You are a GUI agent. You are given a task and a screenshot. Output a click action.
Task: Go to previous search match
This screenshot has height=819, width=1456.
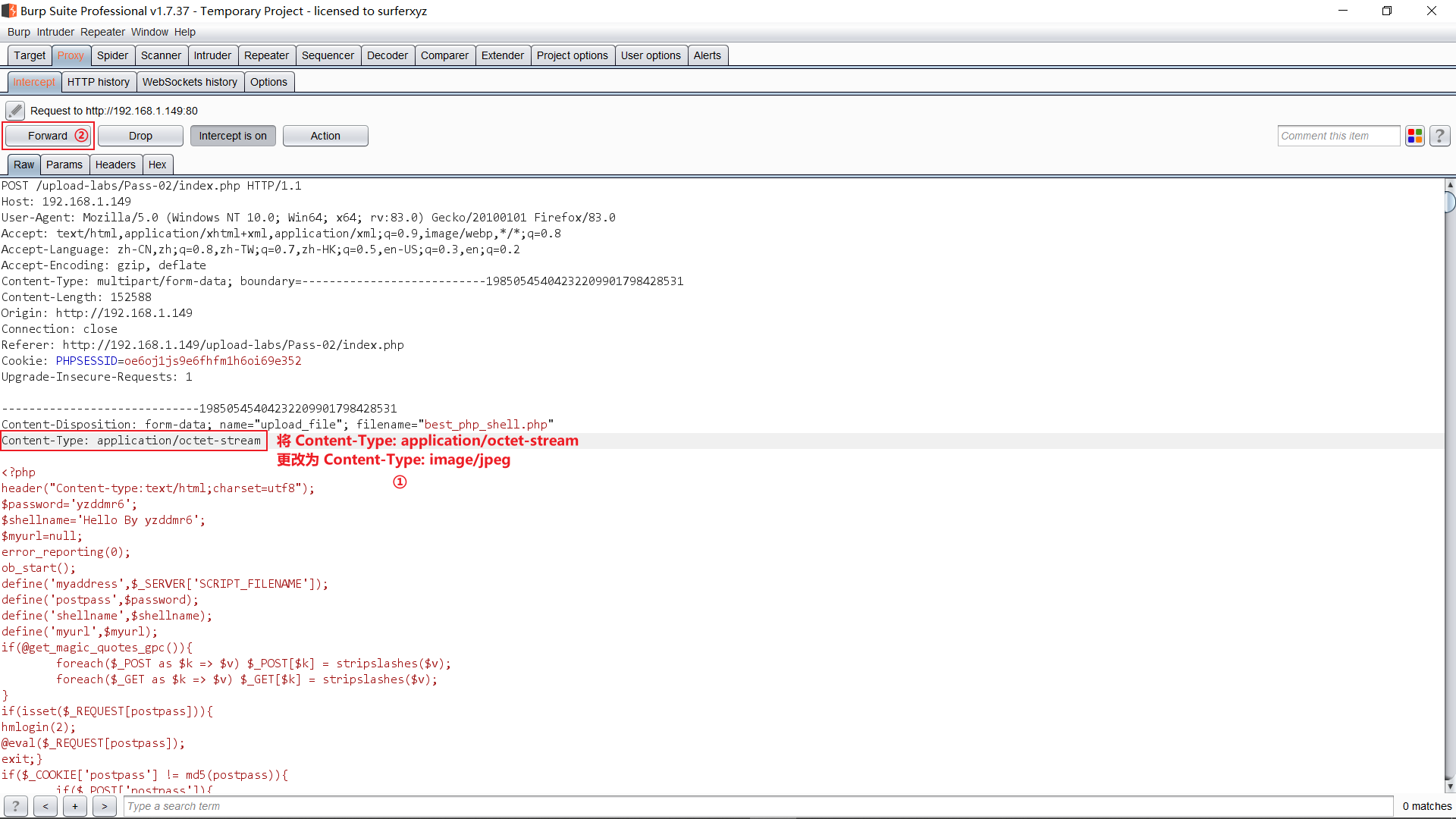point(45,806)
